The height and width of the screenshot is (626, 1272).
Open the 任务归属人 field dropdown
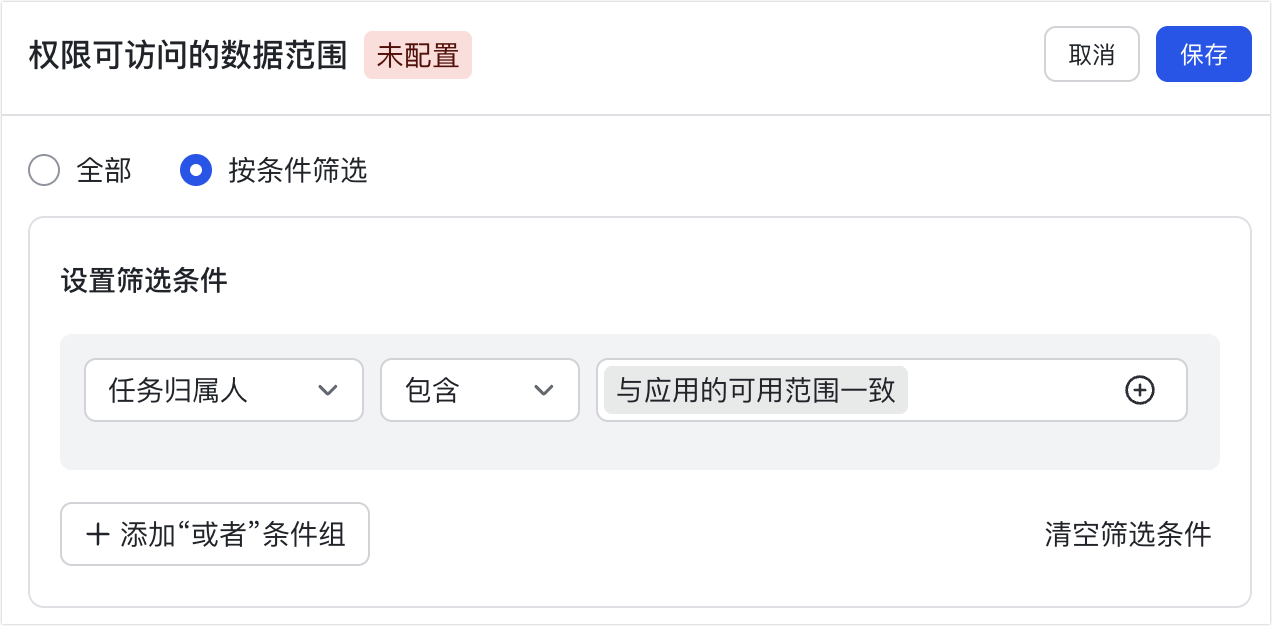tap(223, 390)
